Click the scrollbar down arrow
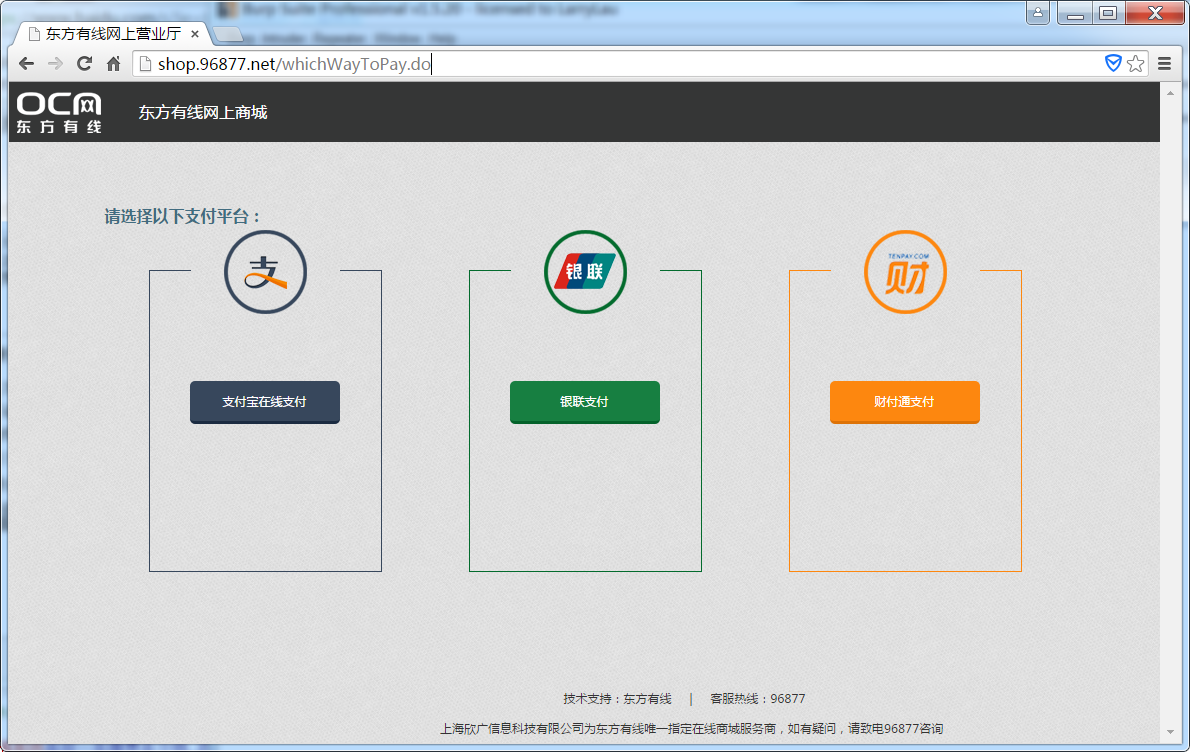Screen dimensions: 1190x752 pos(1170,732)
